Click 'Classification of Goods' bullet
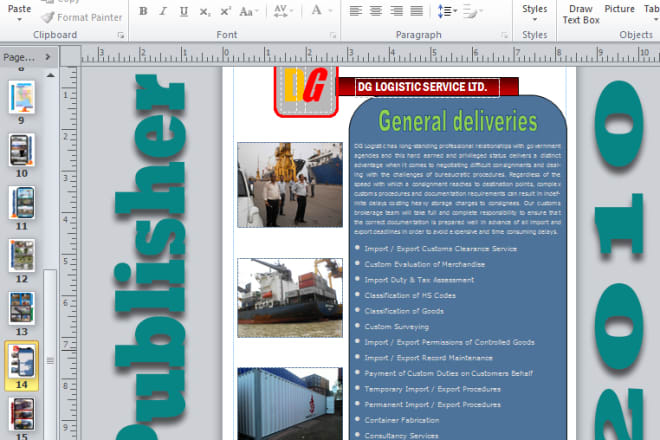 point(404,311)
